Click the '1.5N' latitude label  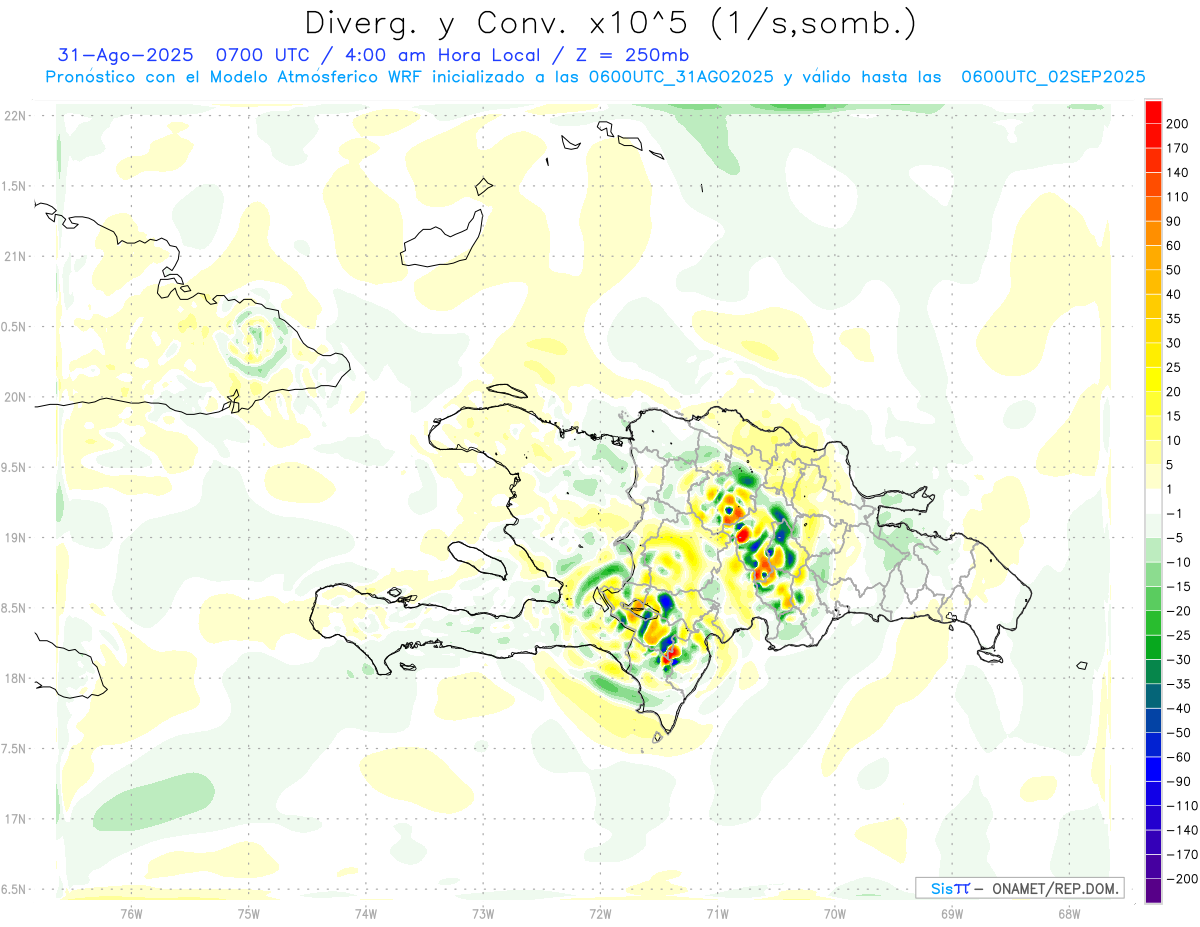[15, 186]
